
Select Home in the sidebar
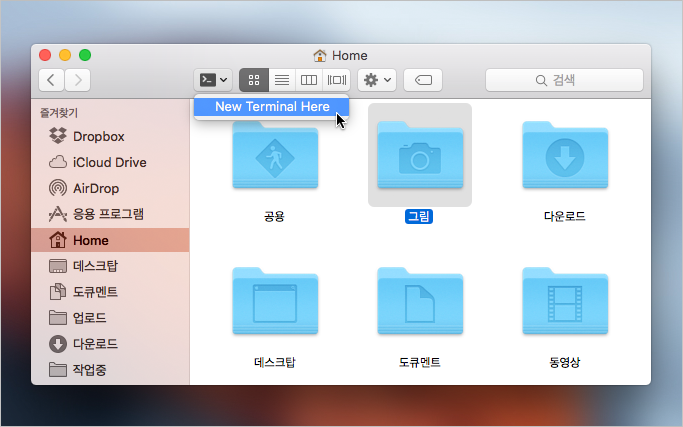pos(110,240)
